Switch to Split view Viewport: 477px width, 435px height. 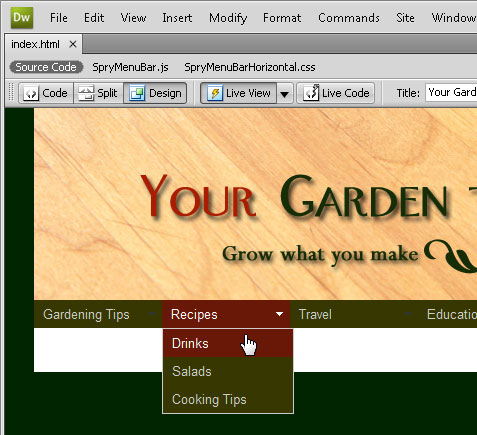pyautogui.click(x=98, y=93)
